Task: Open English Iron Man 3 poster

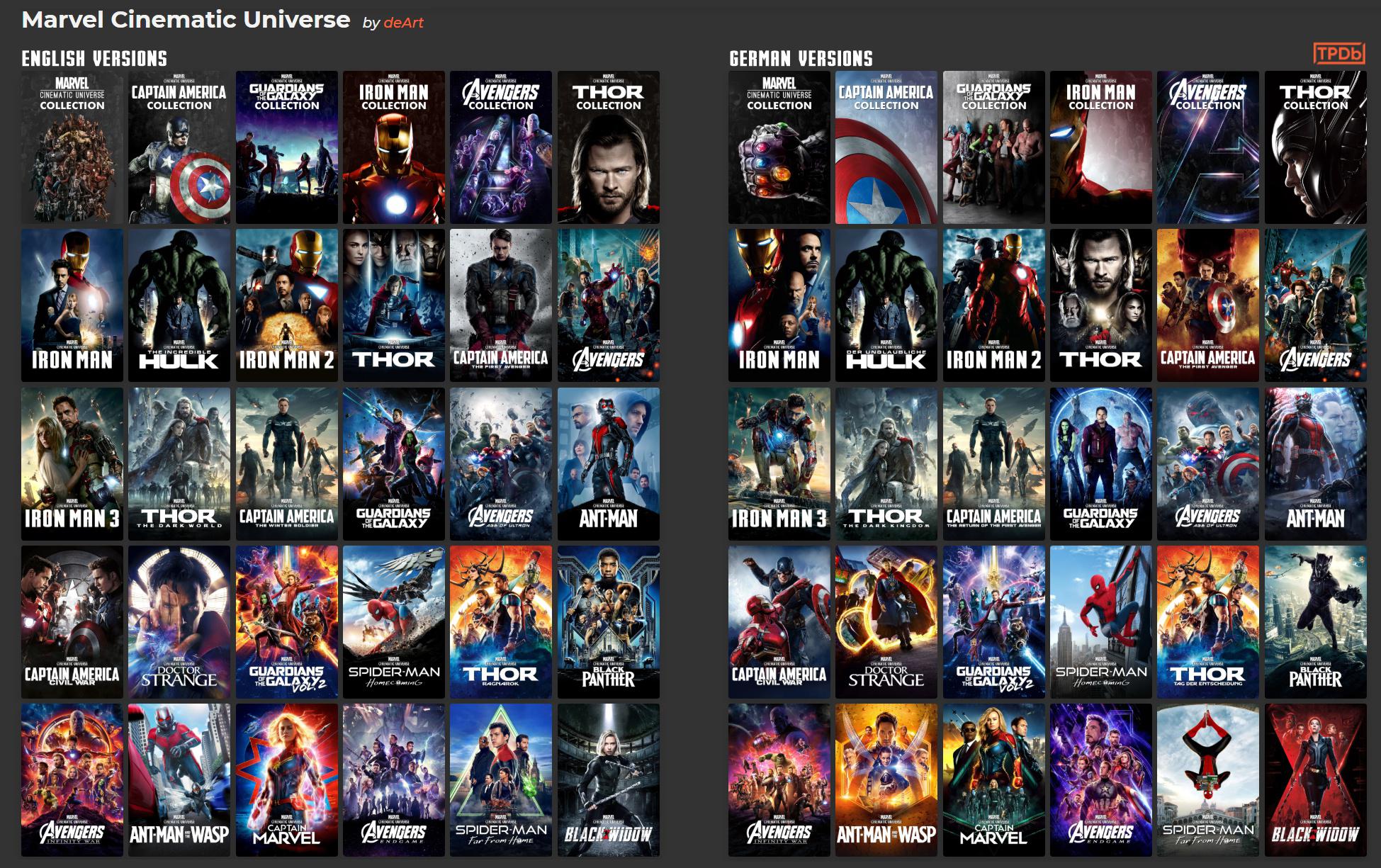Action: [x=72, y=464]
